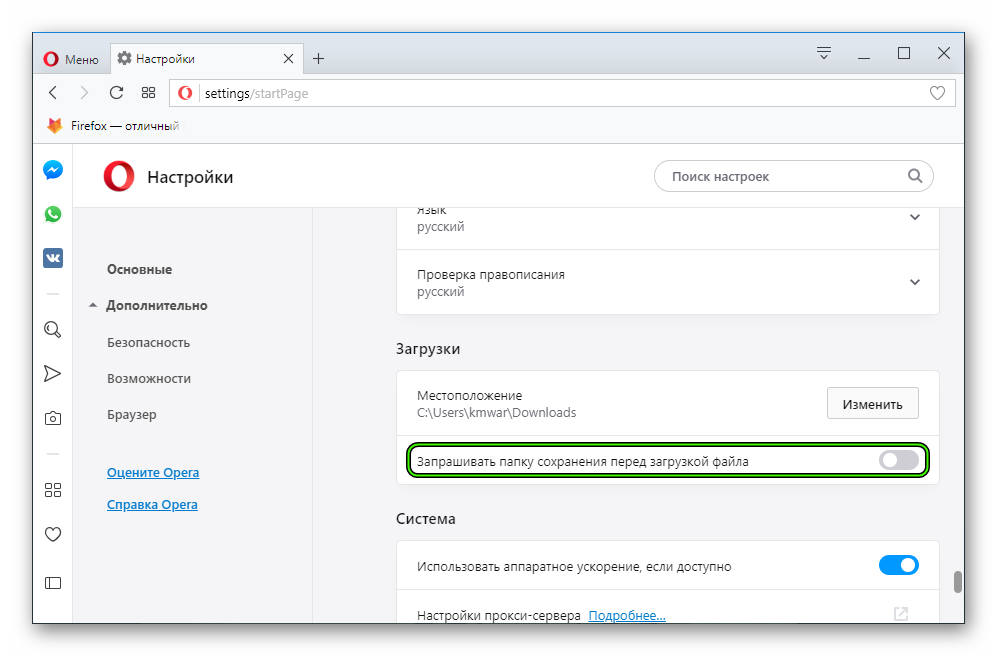Open My Flow send icon in sidebar

(53, 374)
